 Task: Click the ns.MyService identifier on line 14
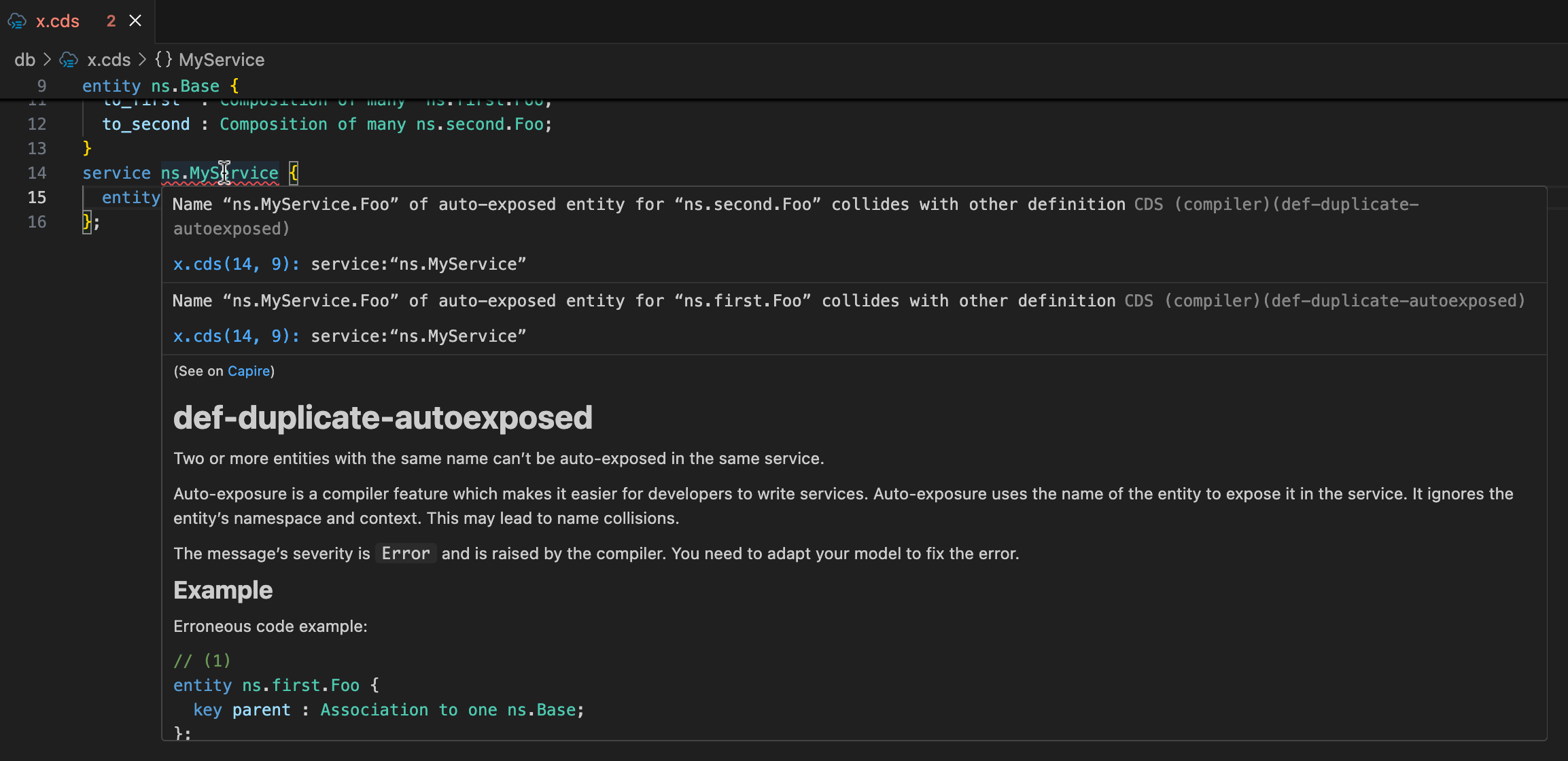tap(220, 173)
